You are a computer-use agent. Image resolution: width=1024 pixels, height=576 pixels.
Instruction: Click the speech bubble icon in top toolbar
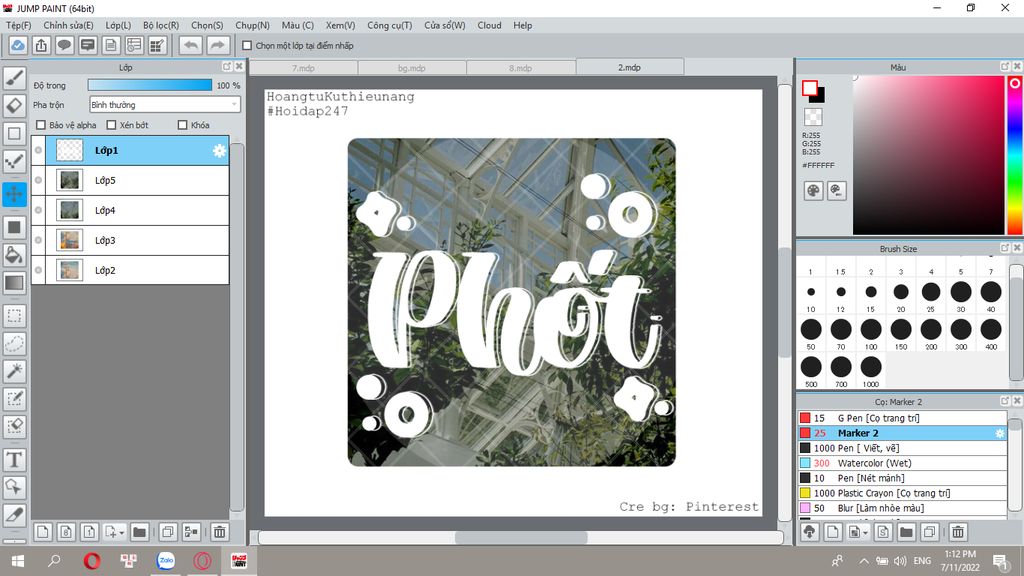click(64, 45)
